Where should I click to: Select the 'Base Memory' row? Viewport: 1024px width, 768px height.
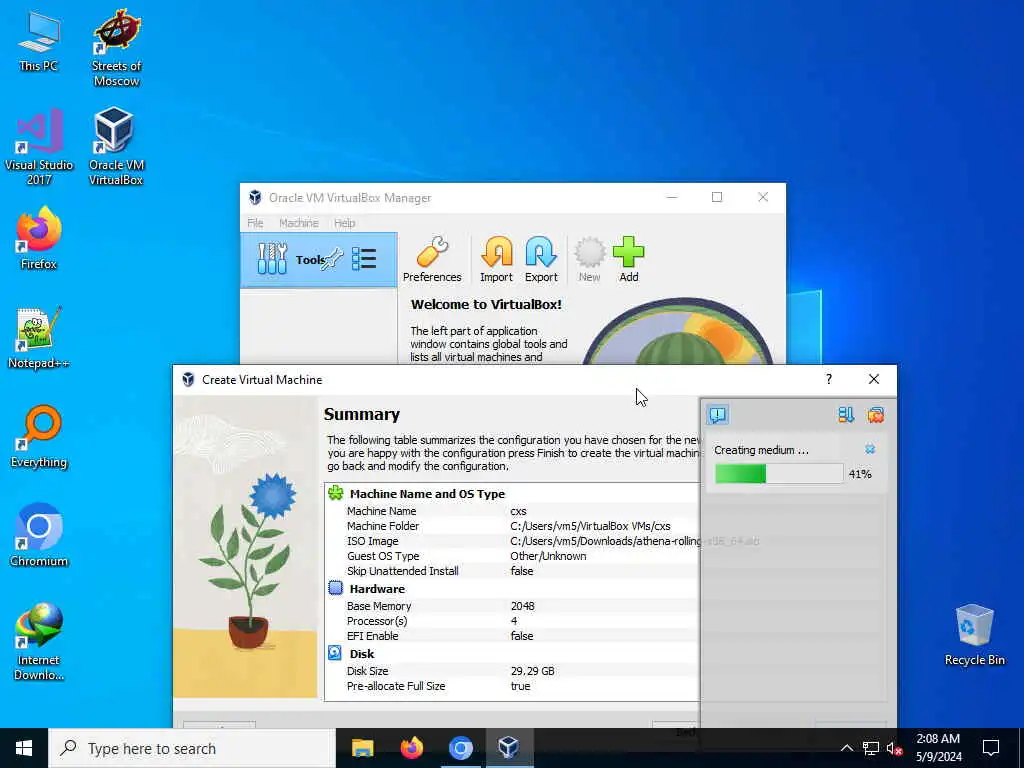point(512,606)
